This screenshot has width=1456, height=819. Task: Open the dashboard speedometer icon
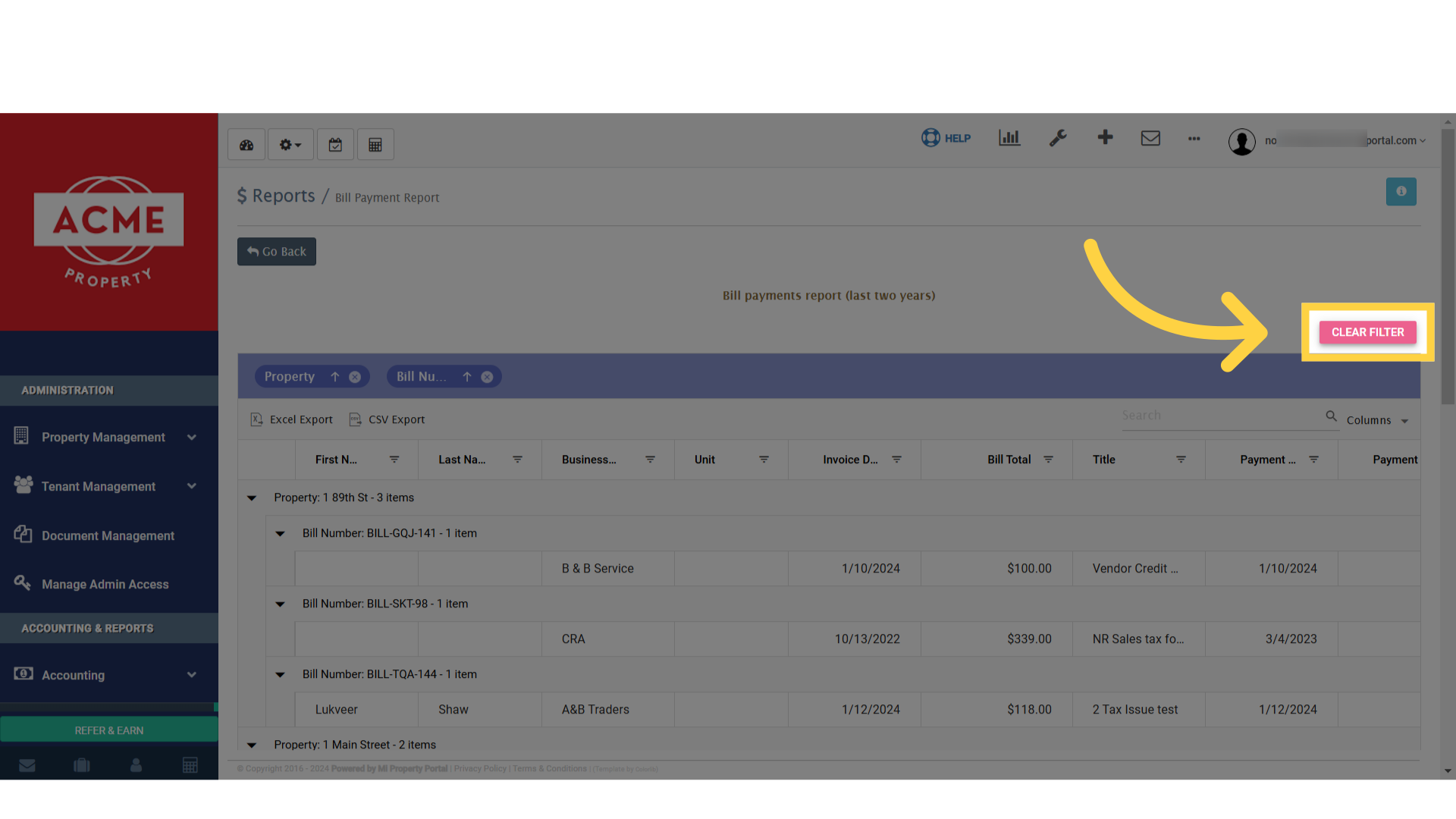[246, 145]
